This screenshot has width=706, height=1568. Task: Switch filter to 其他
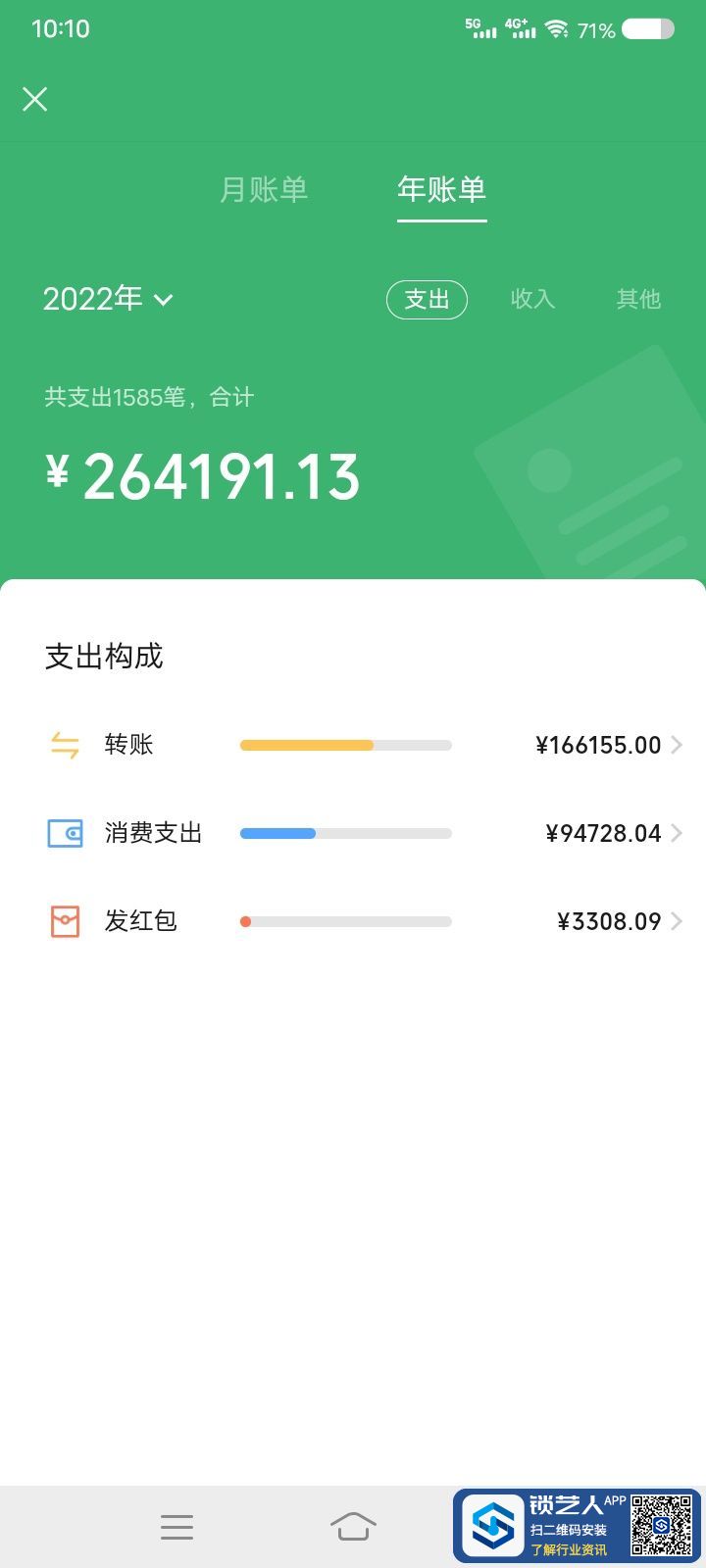[638, 299]
